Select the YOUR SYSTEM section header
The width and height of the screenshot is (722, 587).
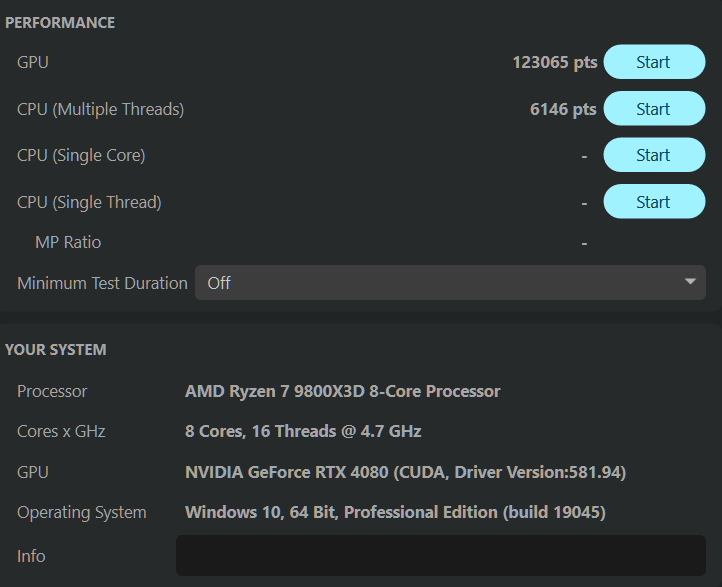pos(56,350)
